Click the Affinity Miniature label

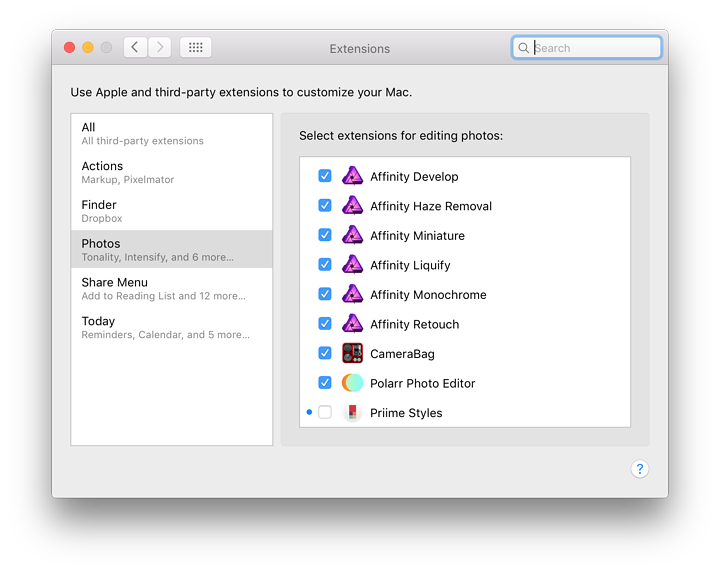[417, 236]
